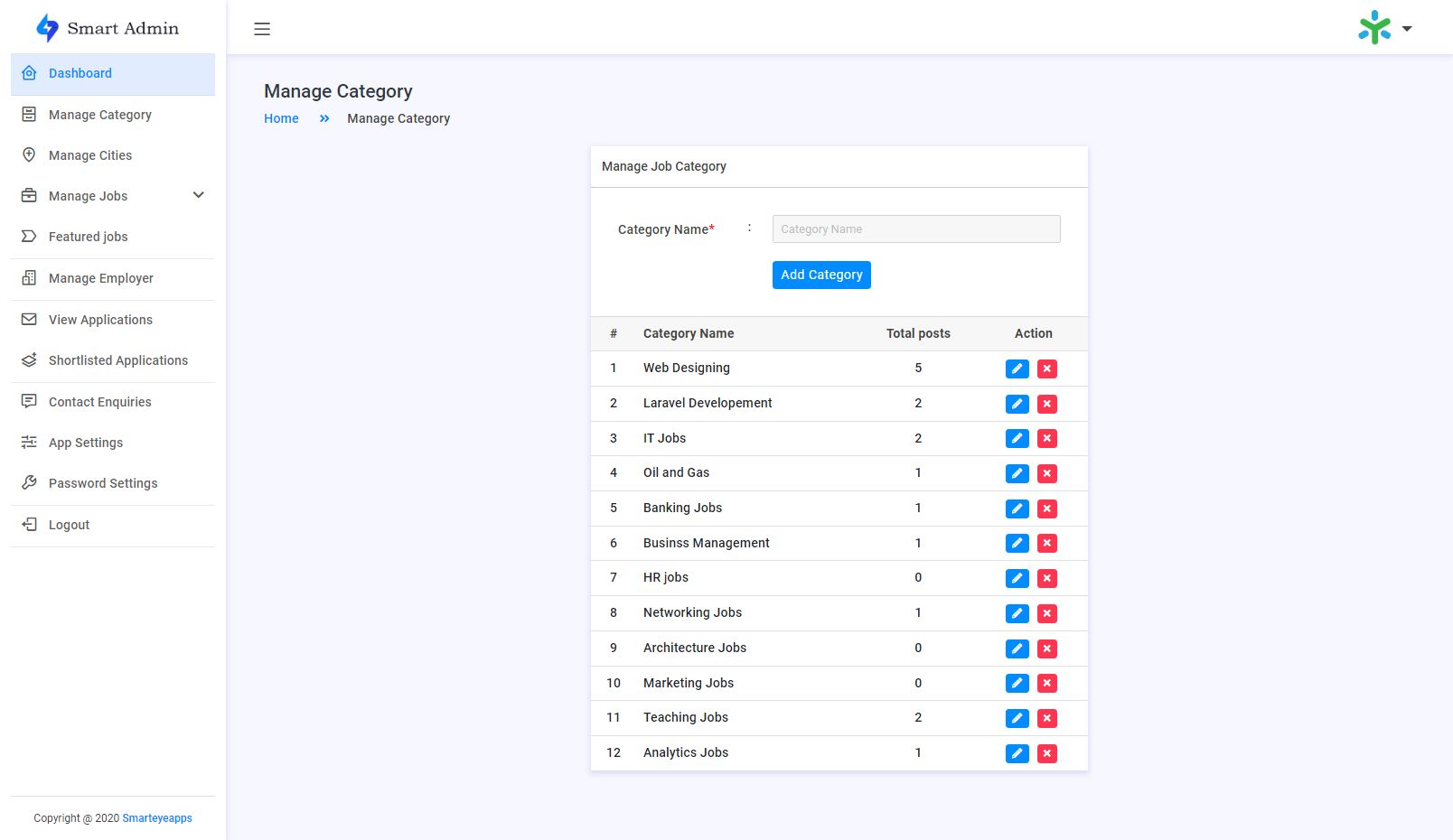Click the Smart Admin logo
Screen dimensions: 1453x840
tap(108, 28)
